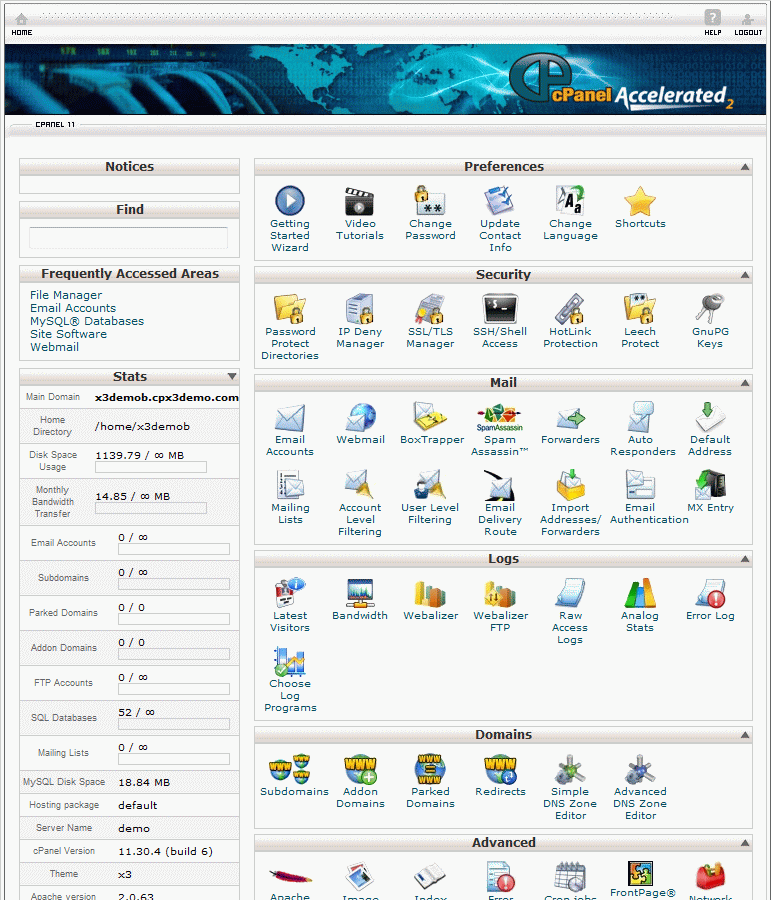Open the GnuPG Keys icon
Image resolution: width=771 pixels, height=900 pixels.
710,310
